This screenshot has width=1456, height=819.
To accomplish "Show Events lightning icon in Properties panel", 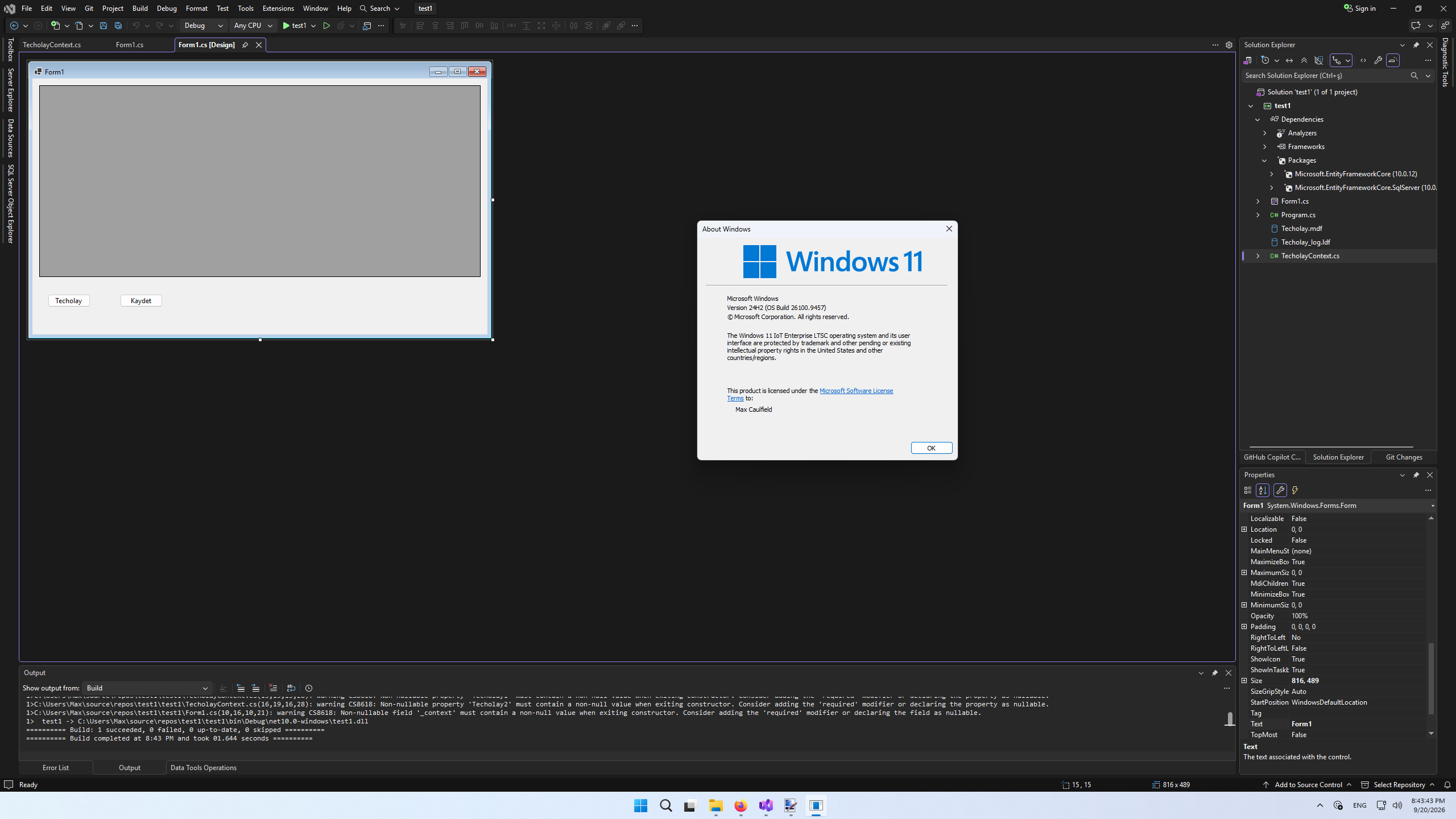I will (1295, 490).
